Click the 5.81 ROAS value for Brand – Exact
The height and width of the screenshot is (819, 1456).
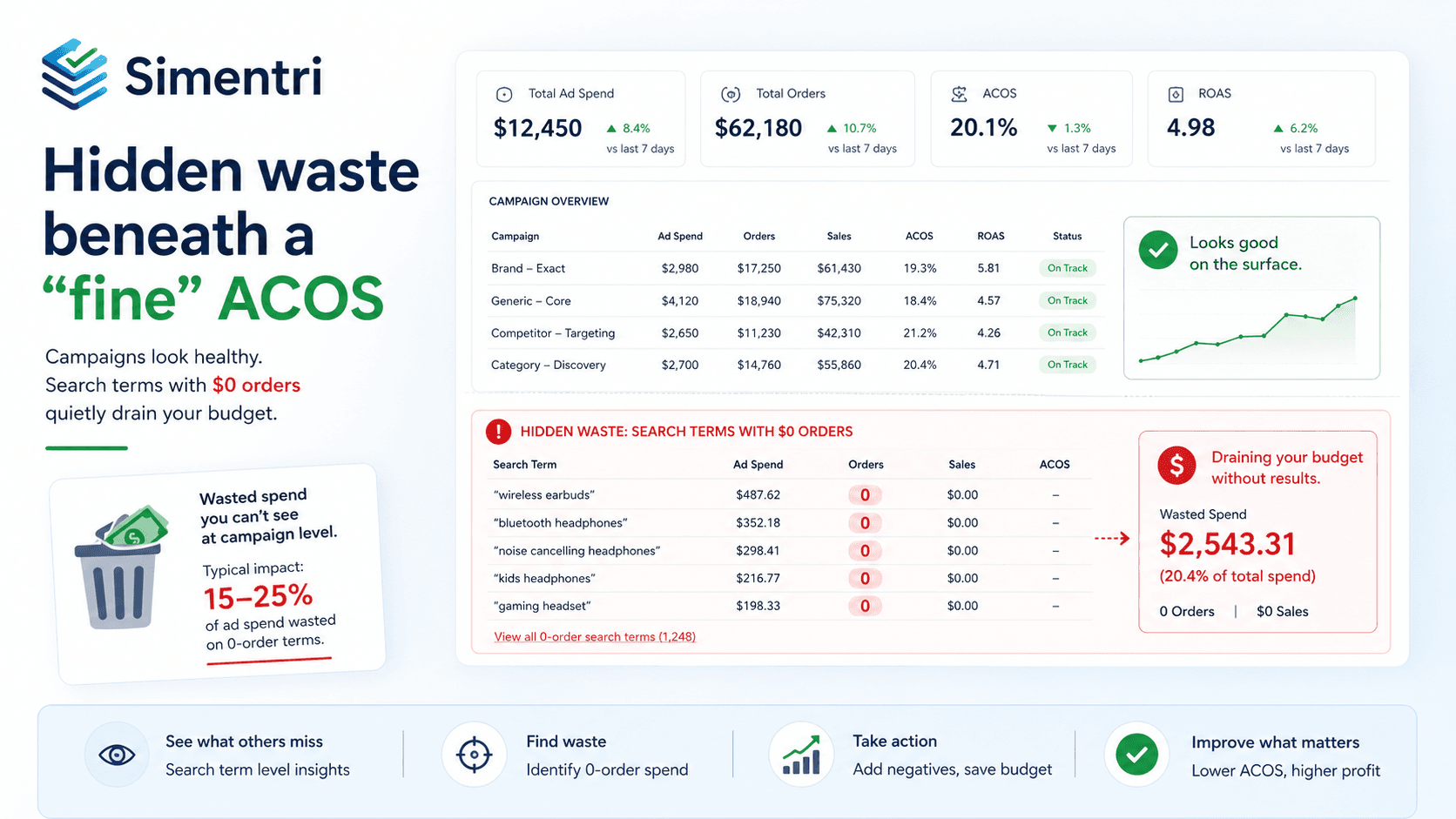pyautogui.click(x=988, y=268)
